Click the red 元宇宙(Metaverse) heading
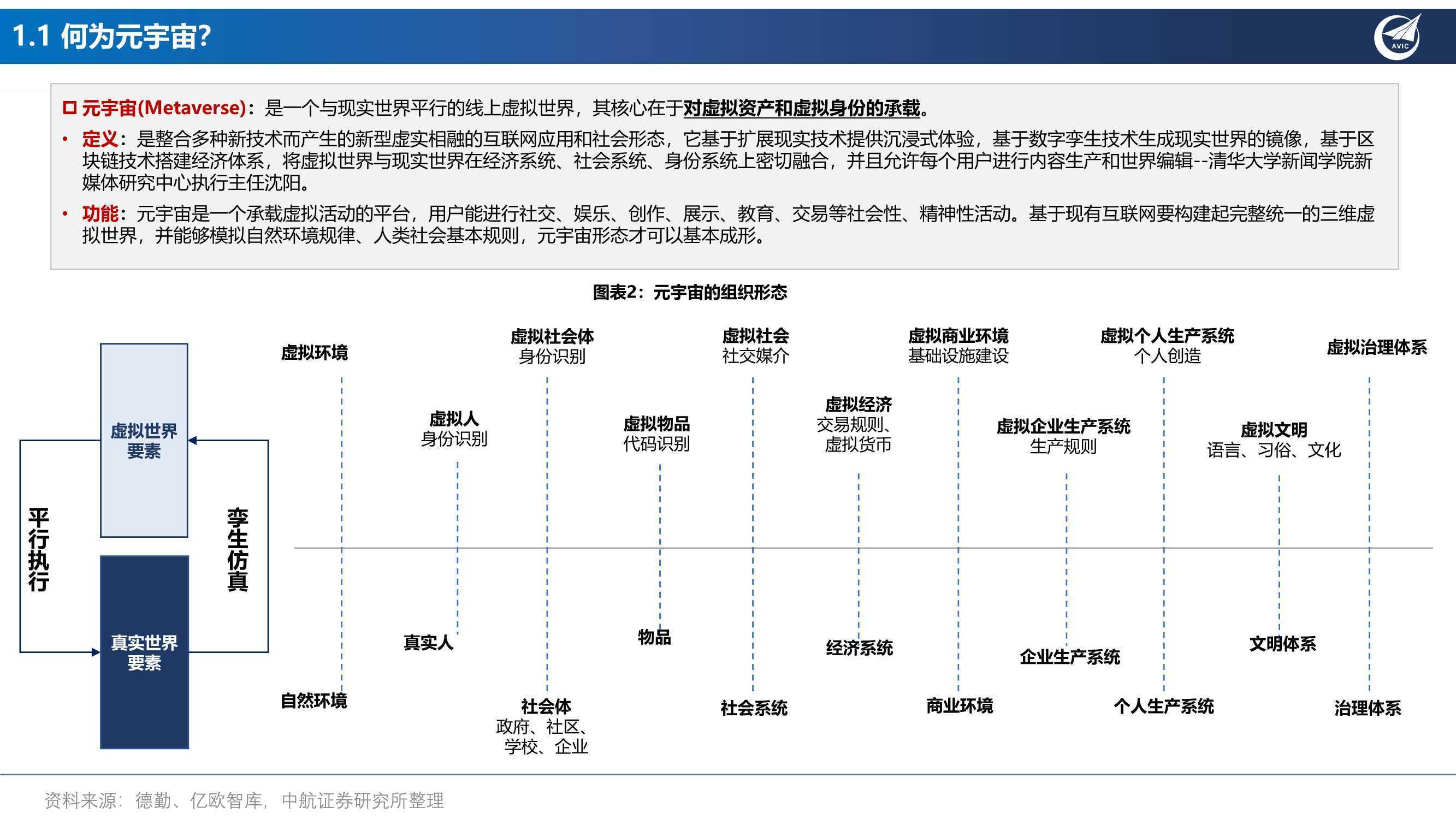Image resolution: width=1456 pixels, height=819 pixels. 164,108
